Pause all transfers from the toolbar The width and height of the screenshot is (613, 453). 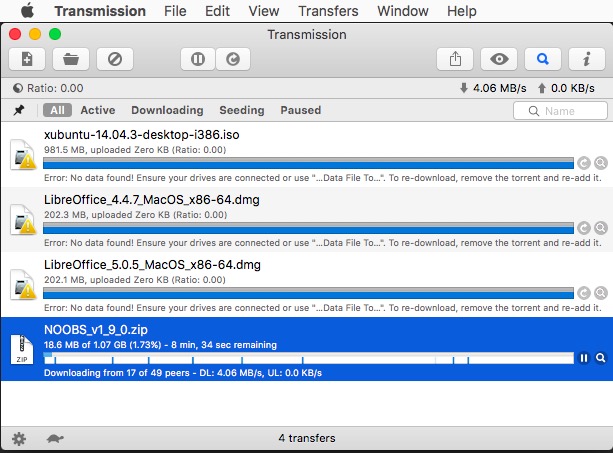click(x=198, y=59)
